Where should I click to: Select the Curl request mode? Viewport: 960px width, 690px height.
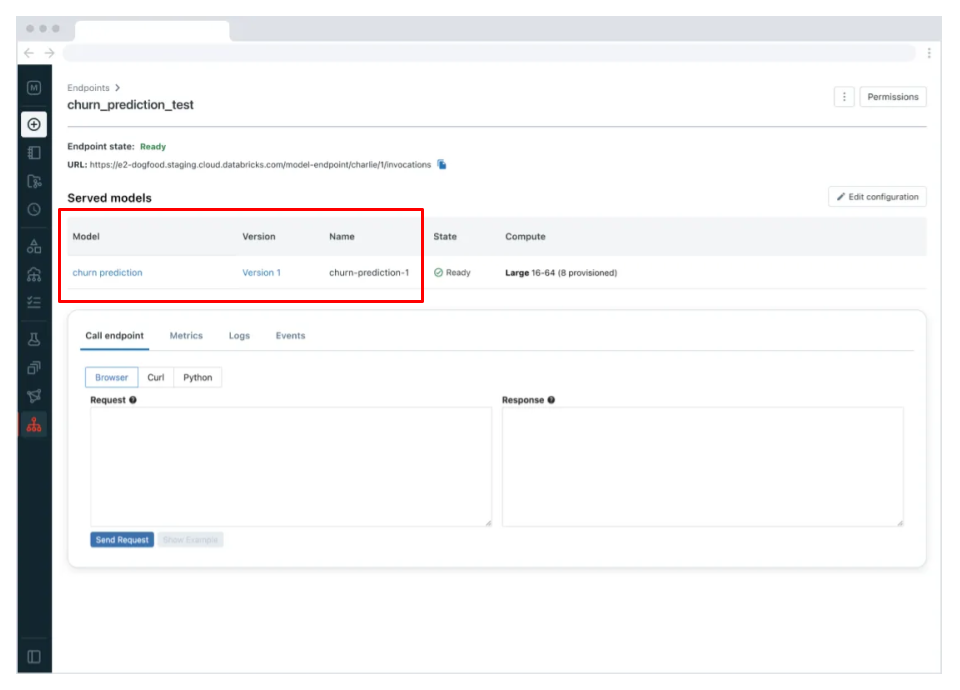tap(156, 377)
